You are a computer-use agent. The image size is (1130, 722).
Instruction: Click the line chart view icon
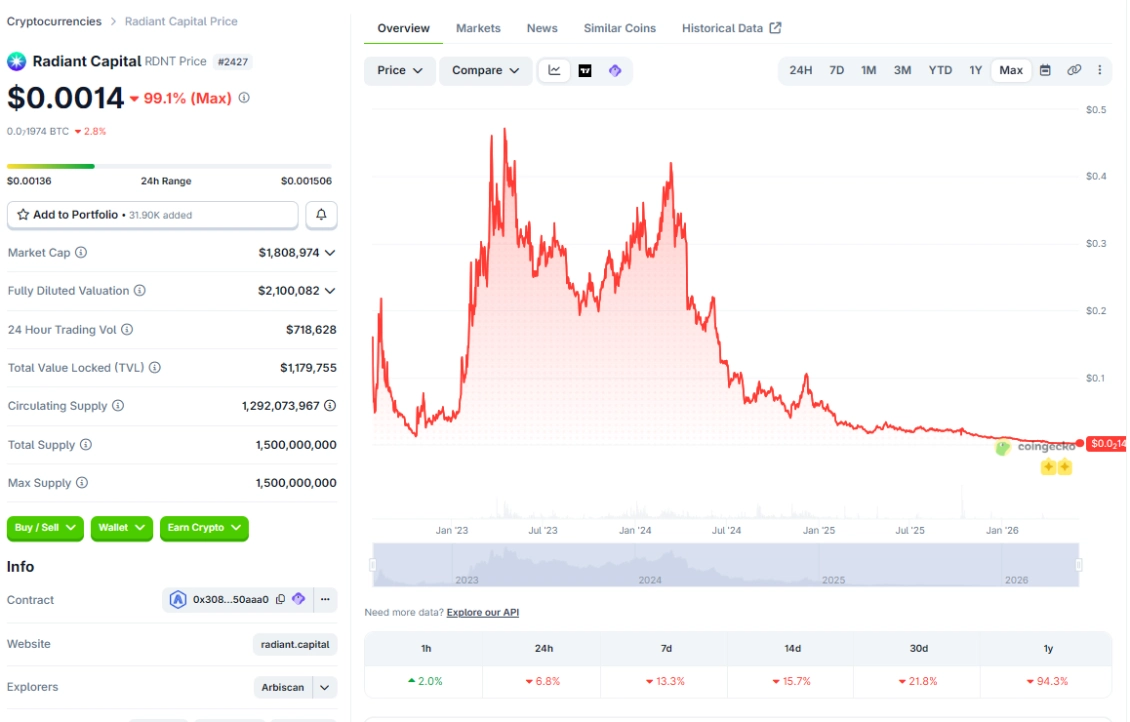tap(554, 71)
